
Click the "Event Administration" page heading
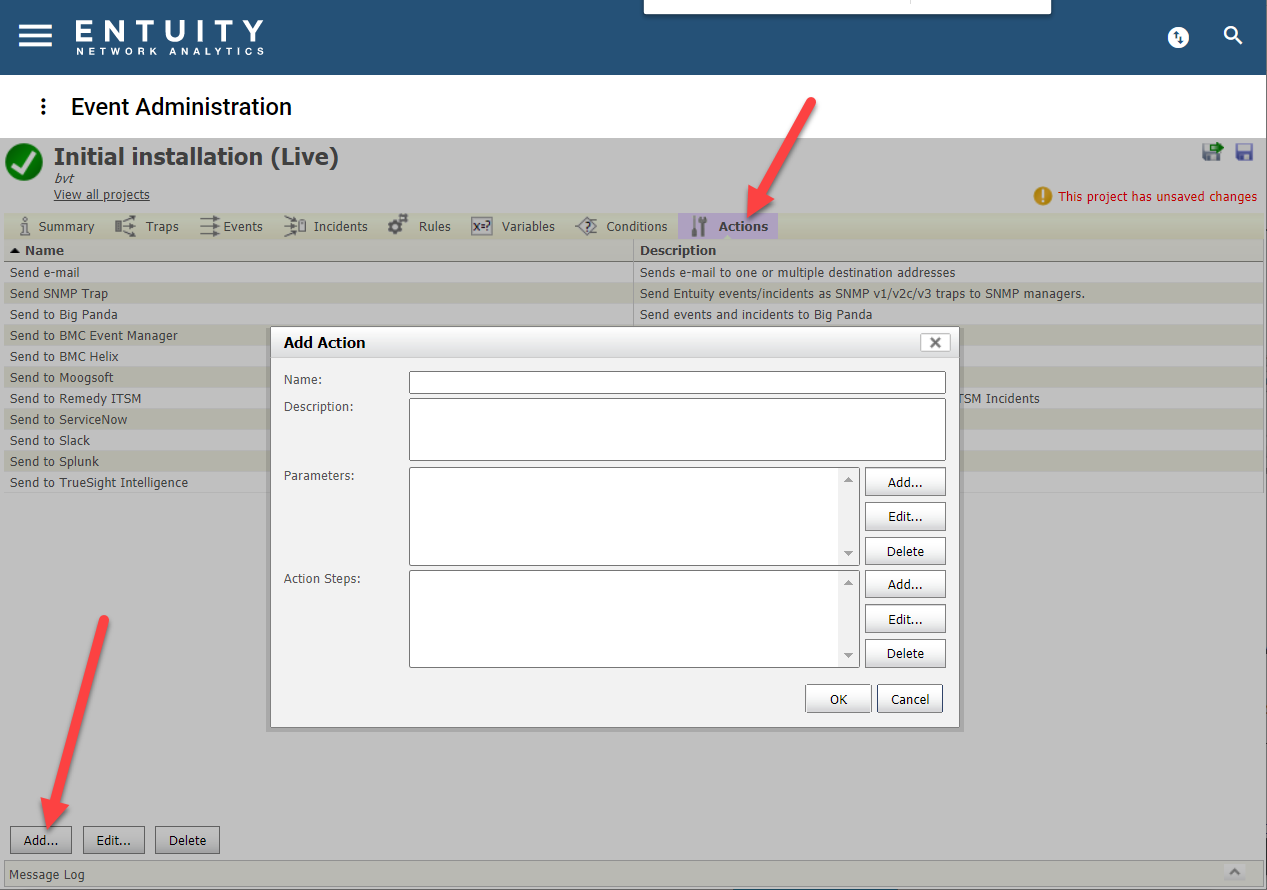click(x=181, y=107)
